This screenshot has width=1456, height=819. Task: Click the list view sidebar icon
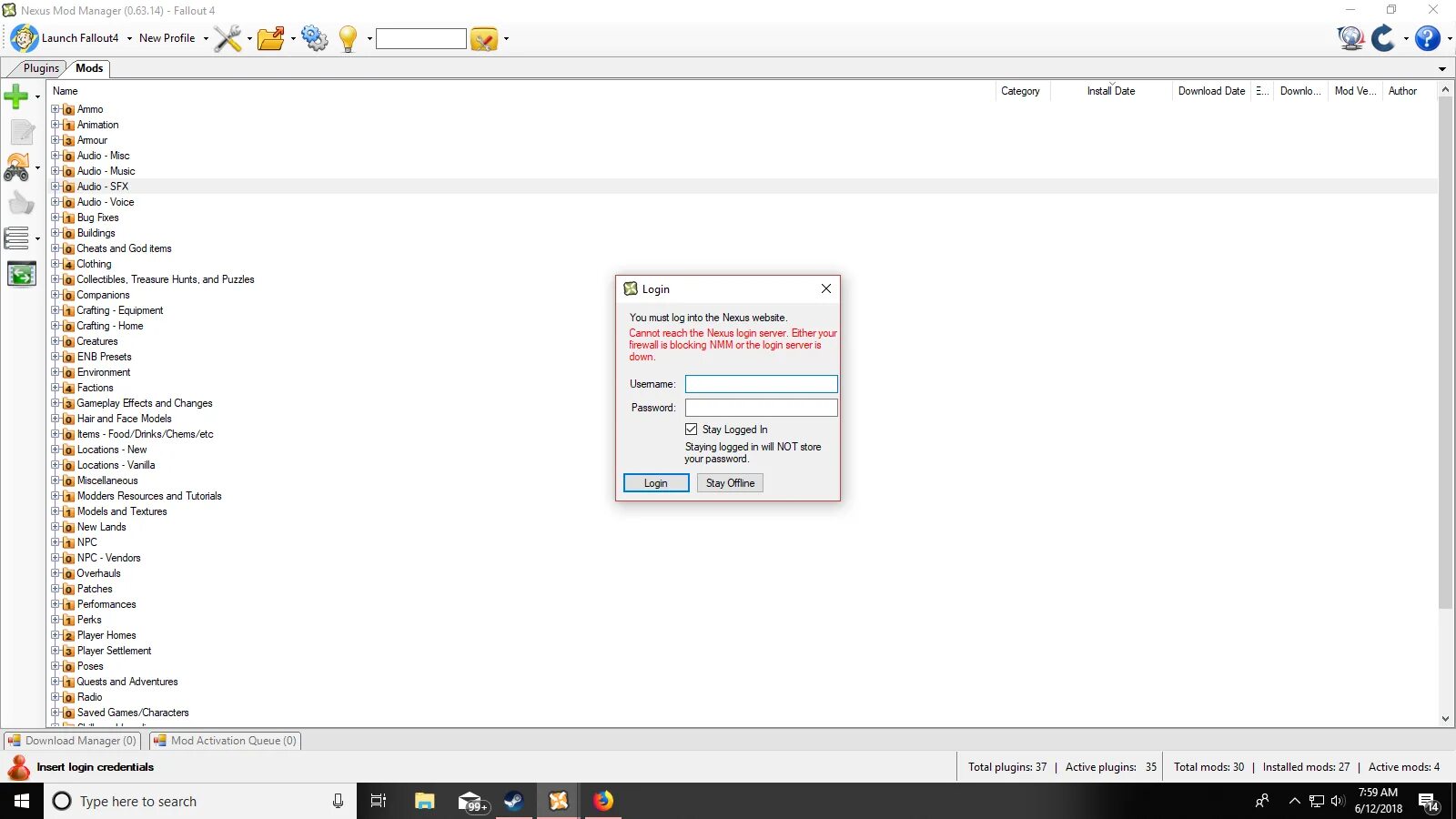pos(16,238)
